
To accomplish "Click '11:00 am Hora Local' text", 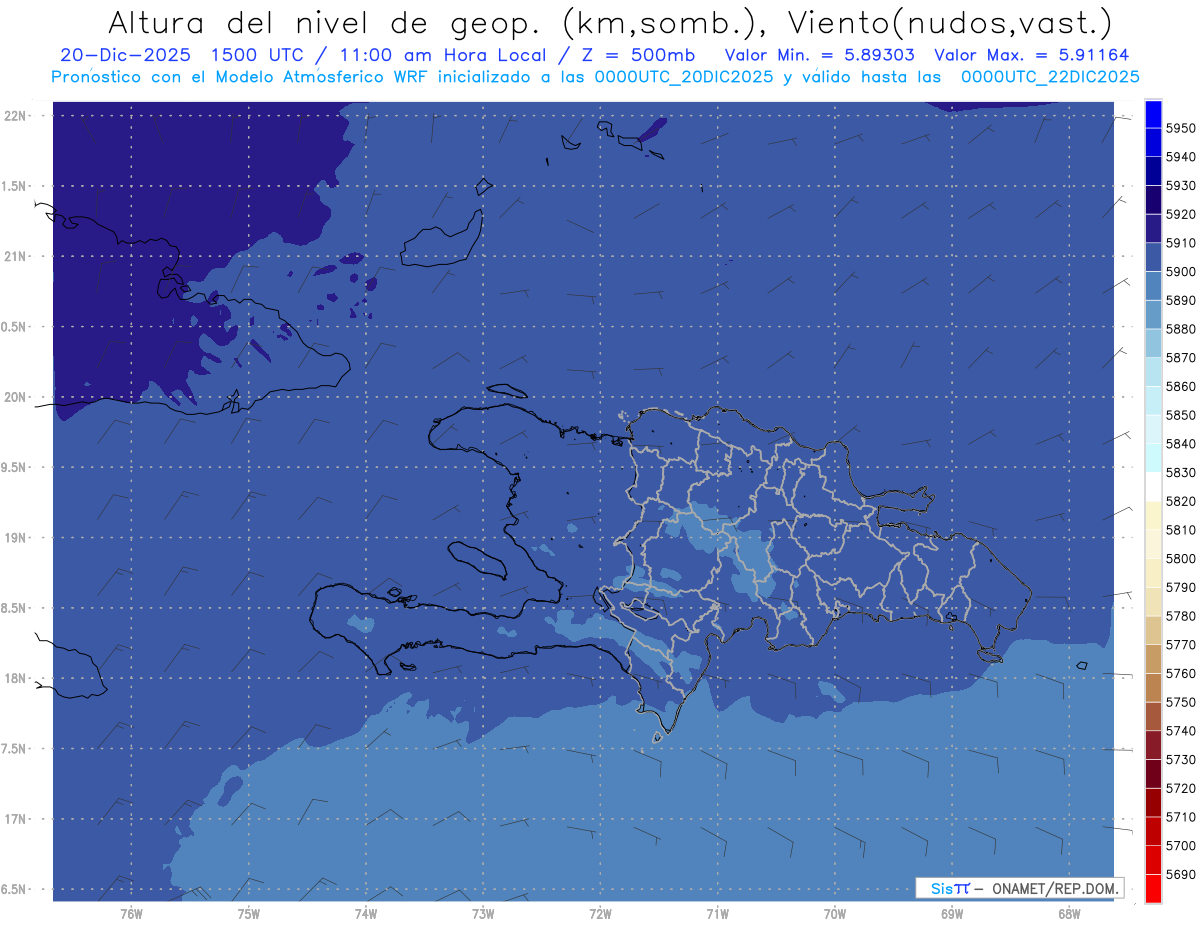I will tap(442, 55).
